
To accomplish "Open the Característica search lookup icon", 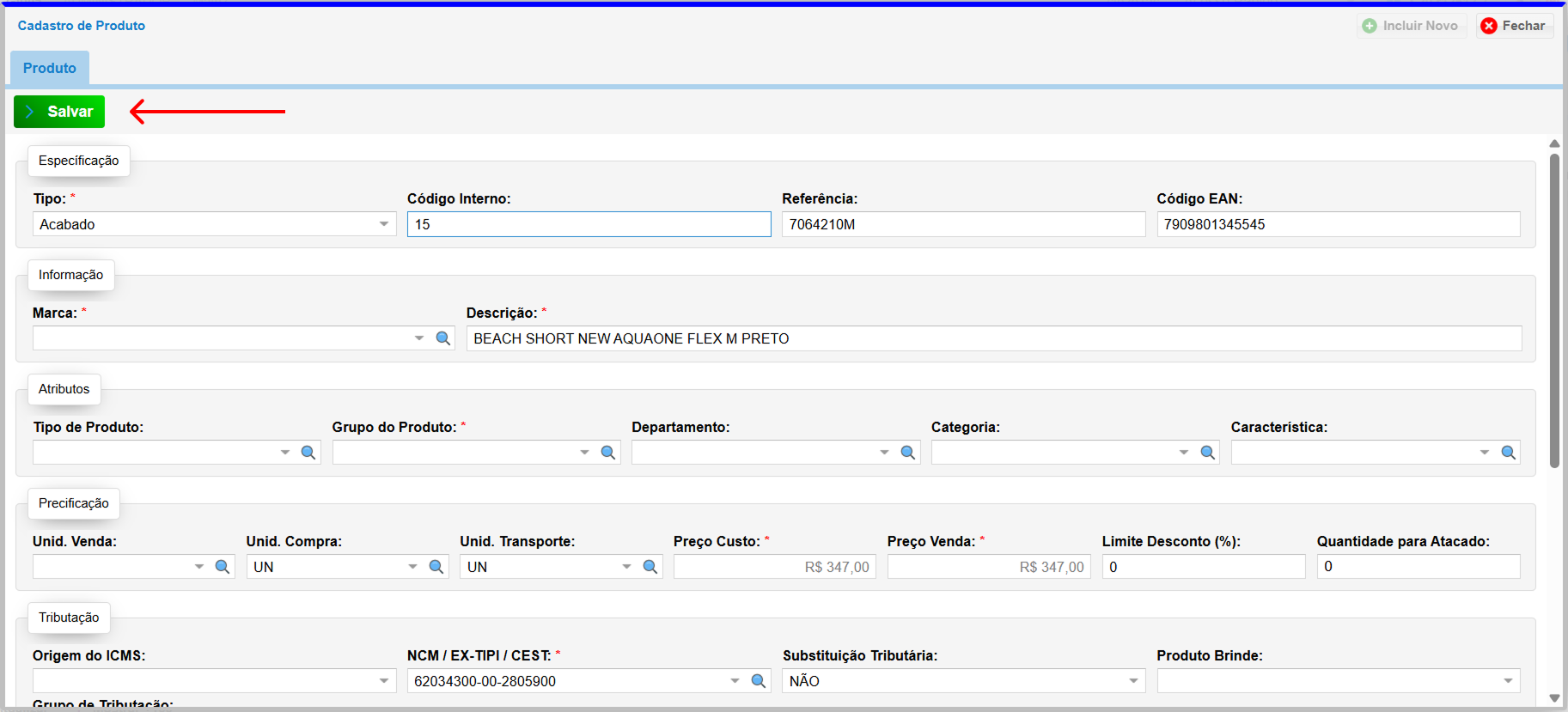I will pos(1508,453).
